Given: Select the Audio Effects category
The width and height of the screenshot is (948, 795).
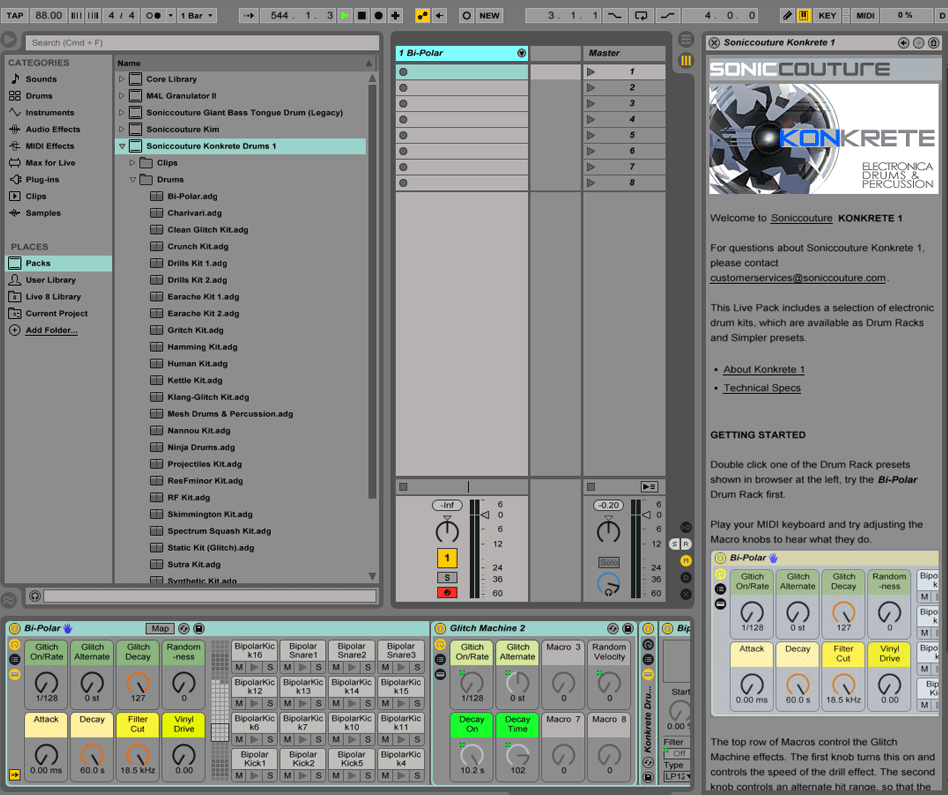Looking at the screenshot, I should coord(53,129).
